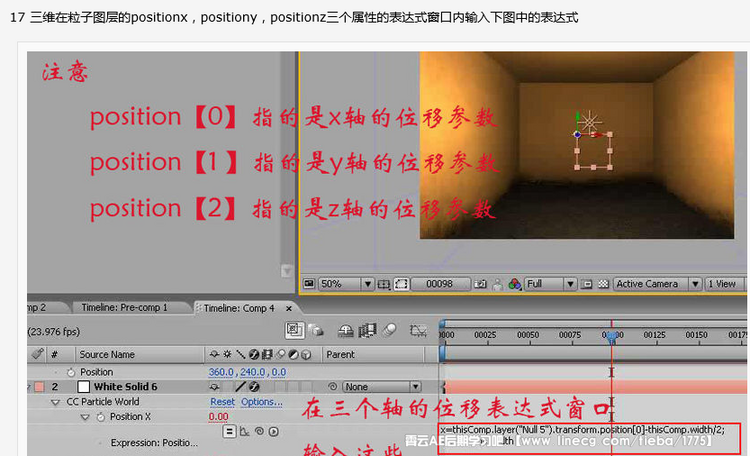Screen dimensions: 750x456
Task: Click the always preview this view icon
Action: pyautogui.click(x=309, y=284)
